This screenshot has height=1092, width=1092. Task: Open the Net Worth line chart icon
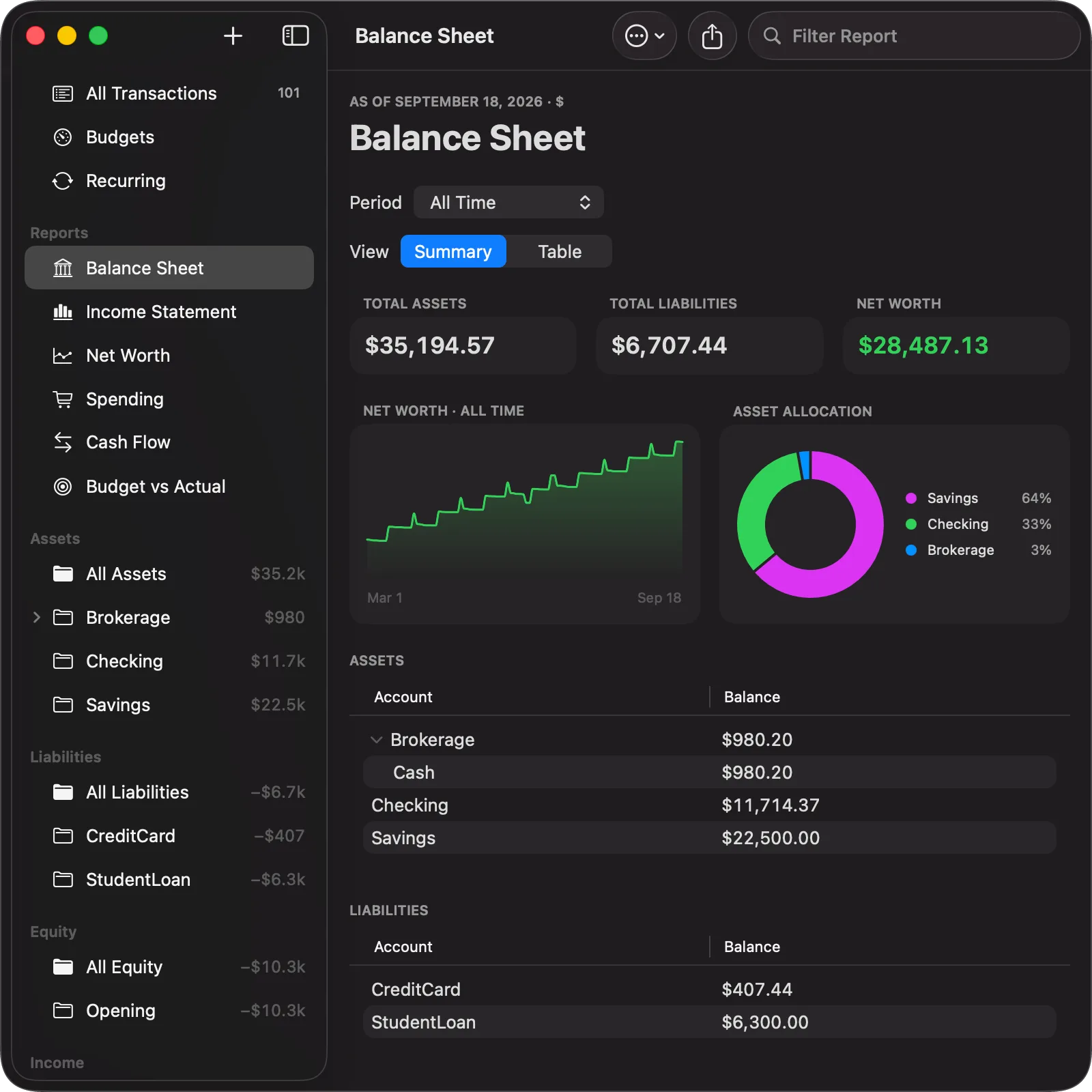pyautogui.click(x=63, y=356)
